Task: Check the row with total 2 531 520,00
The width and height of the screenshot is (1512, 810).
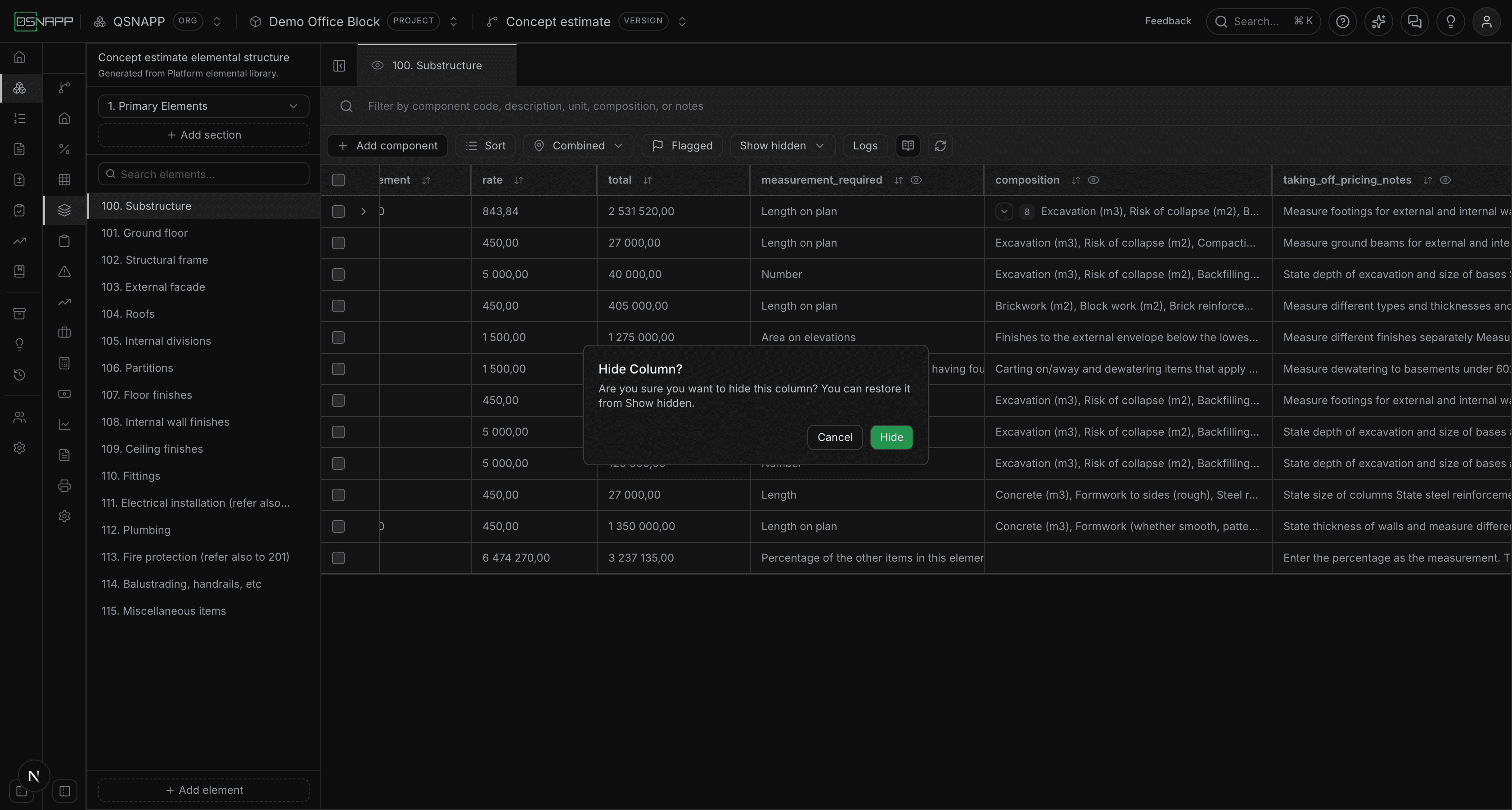Action: (338, 211)
